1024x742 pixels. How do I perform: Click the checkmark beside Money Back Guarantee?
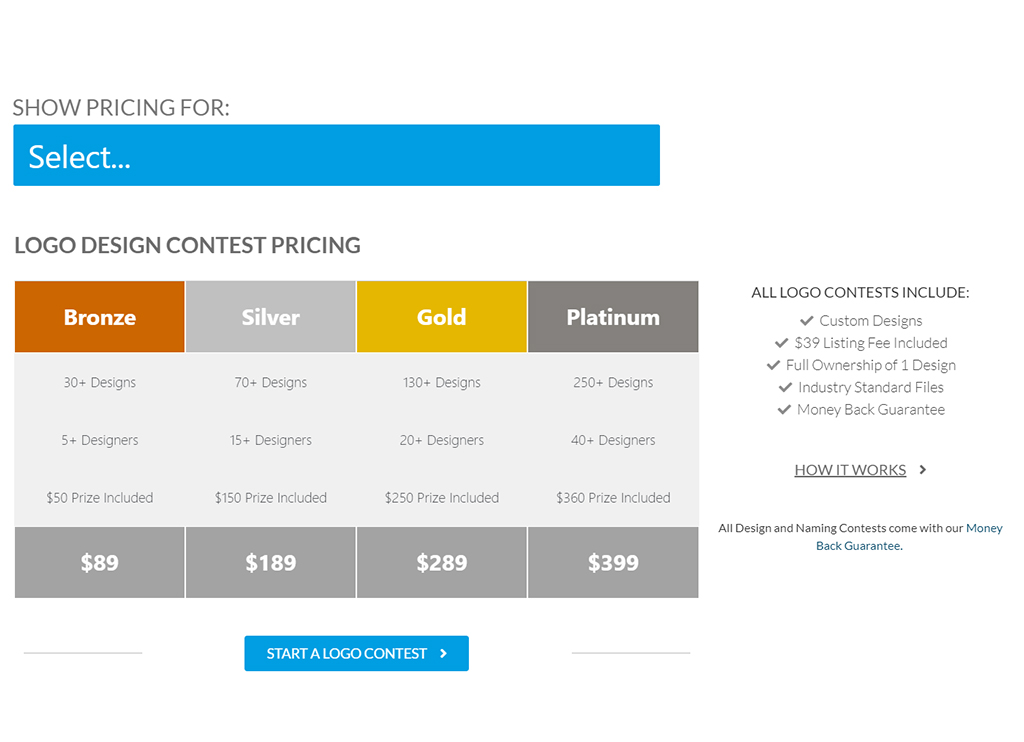(x=784, y=410)
